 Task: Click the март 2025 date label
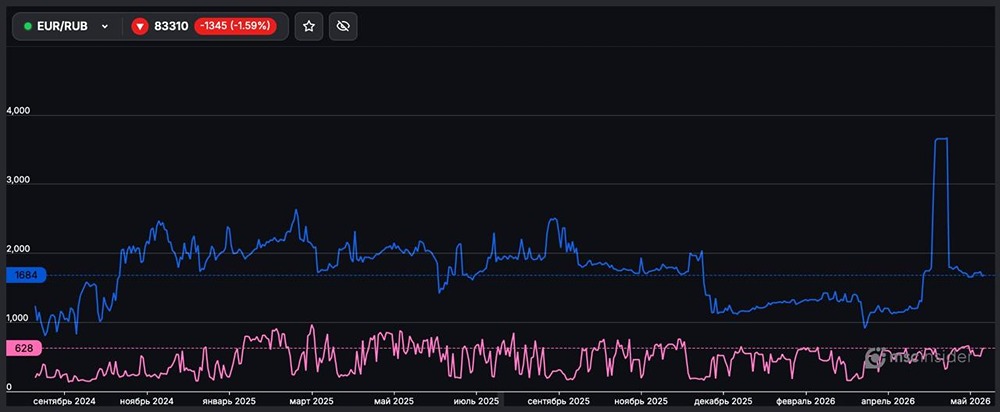tap(312, 401)
